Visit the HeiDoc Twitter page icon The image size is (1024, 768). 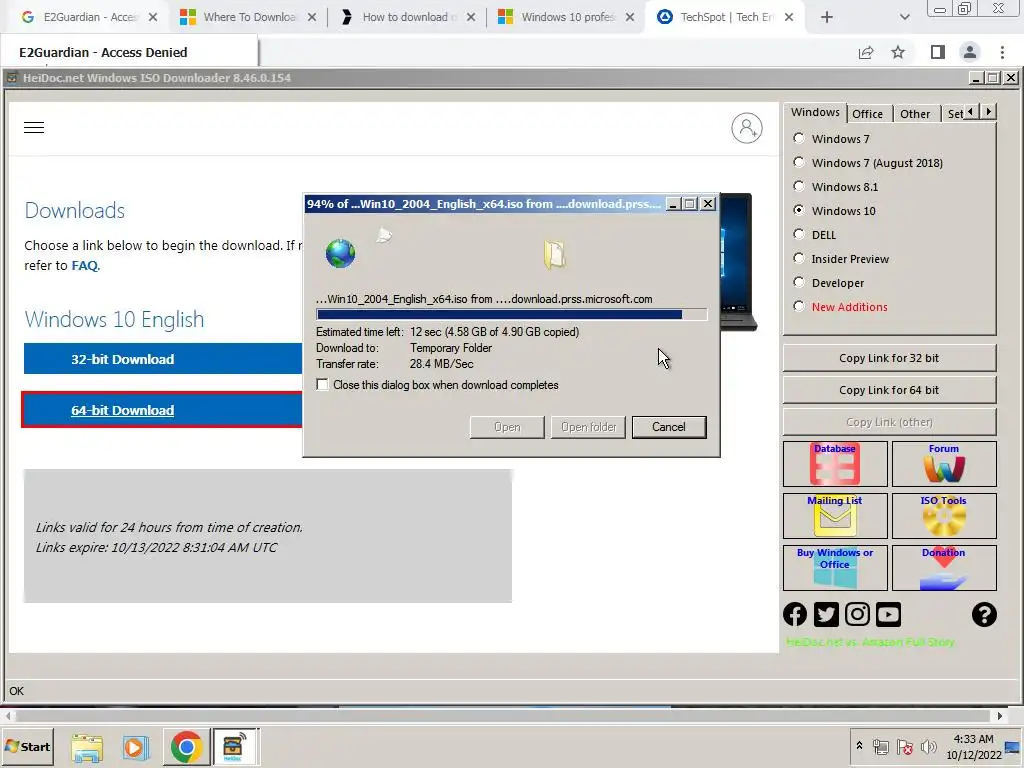[826, 615]
